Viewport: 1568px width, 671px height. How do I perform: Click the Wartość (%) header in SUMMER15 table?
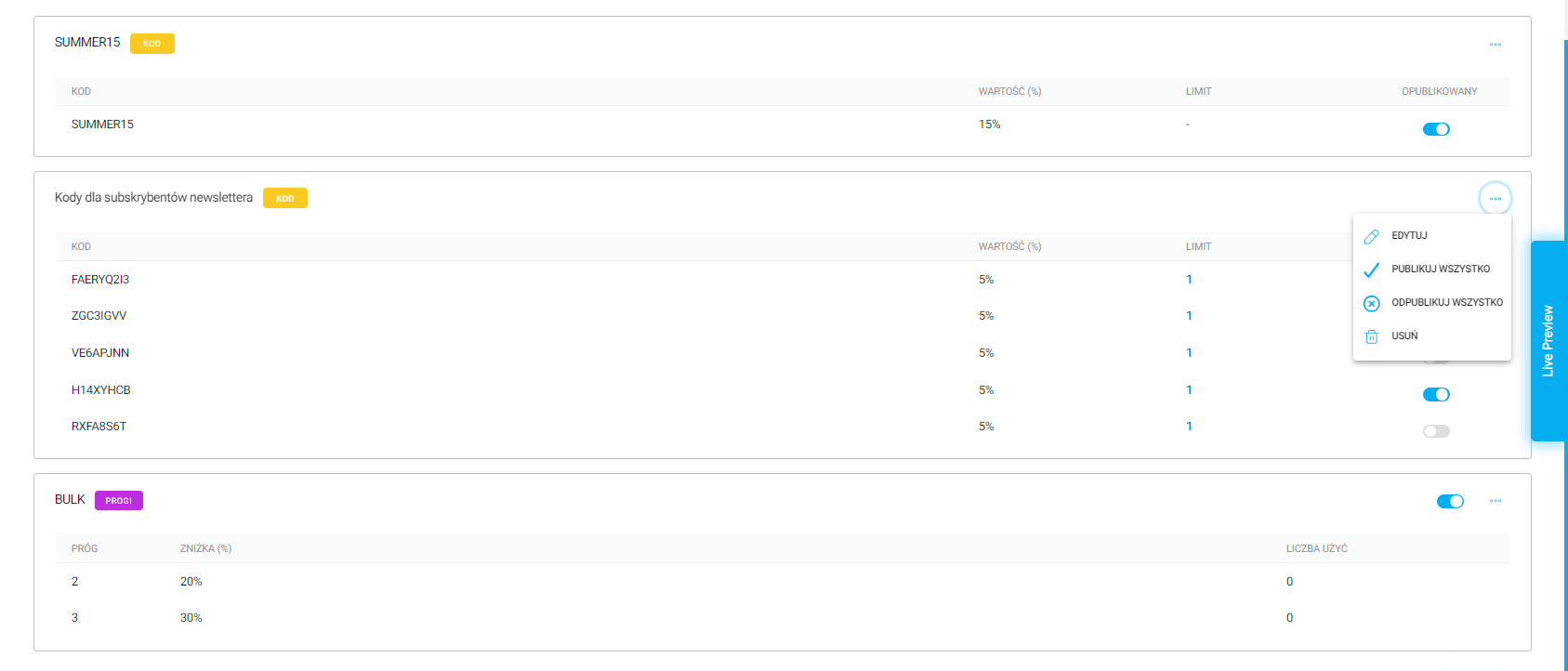point(1009,92)
